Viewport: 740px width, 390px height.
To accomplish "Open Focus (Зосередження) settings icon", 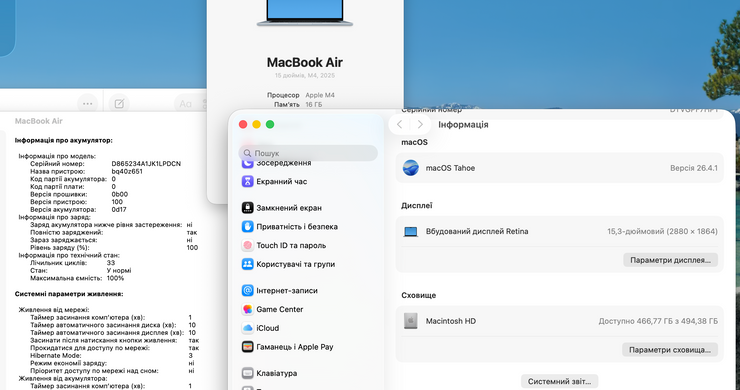I will point(247,163).
